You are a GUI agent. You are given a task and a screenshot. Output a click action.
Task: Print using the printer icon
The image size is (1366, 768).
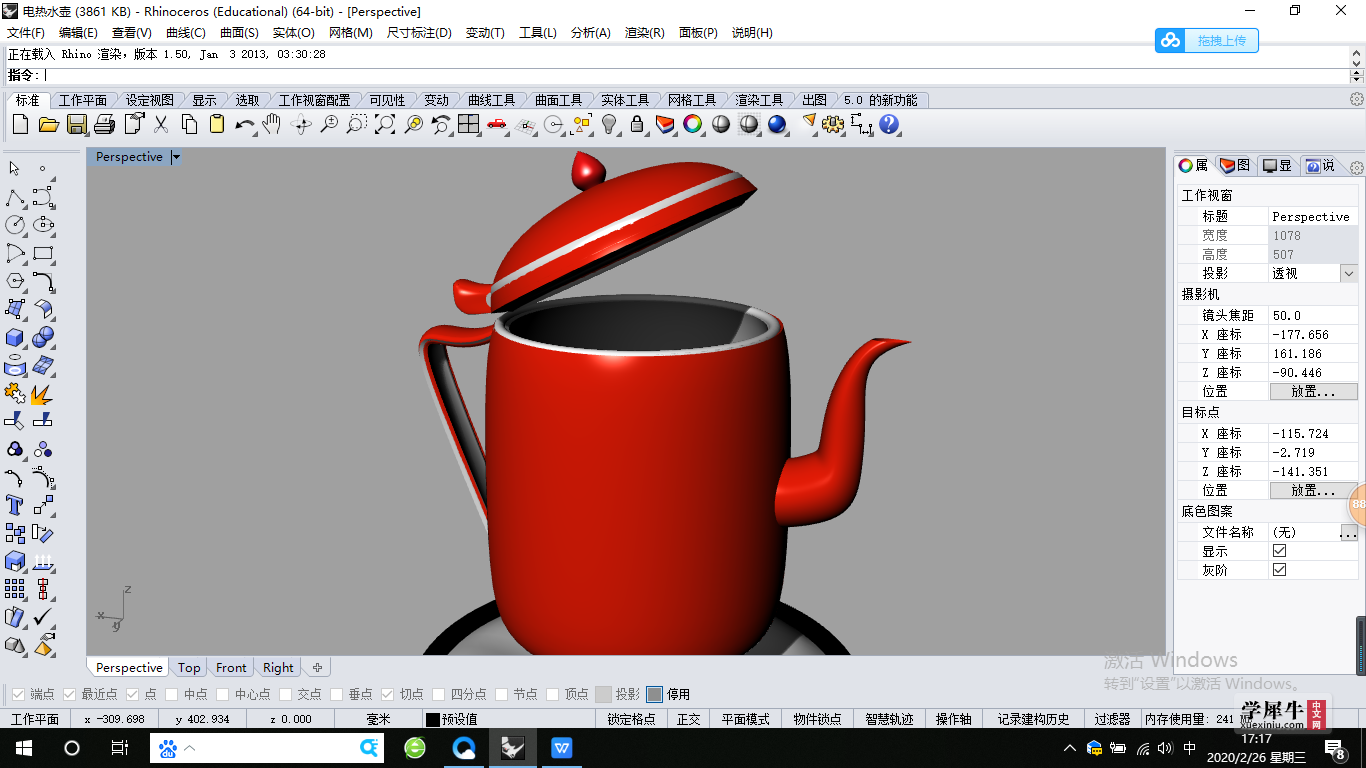click(105, 124)
